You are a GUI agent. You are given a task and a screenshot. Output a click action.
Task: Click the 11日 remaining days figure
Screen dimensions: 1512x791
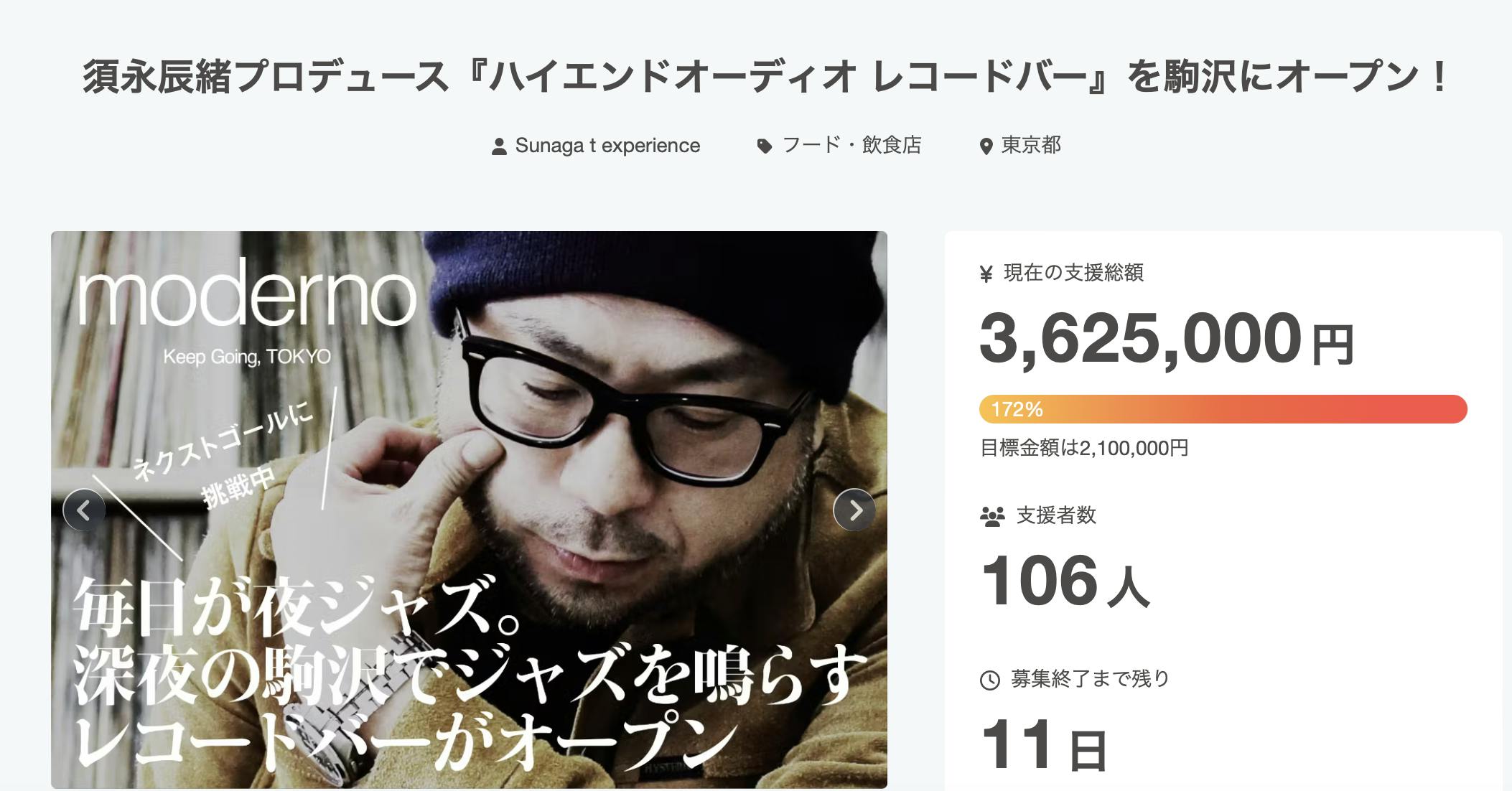[1043, 746]
